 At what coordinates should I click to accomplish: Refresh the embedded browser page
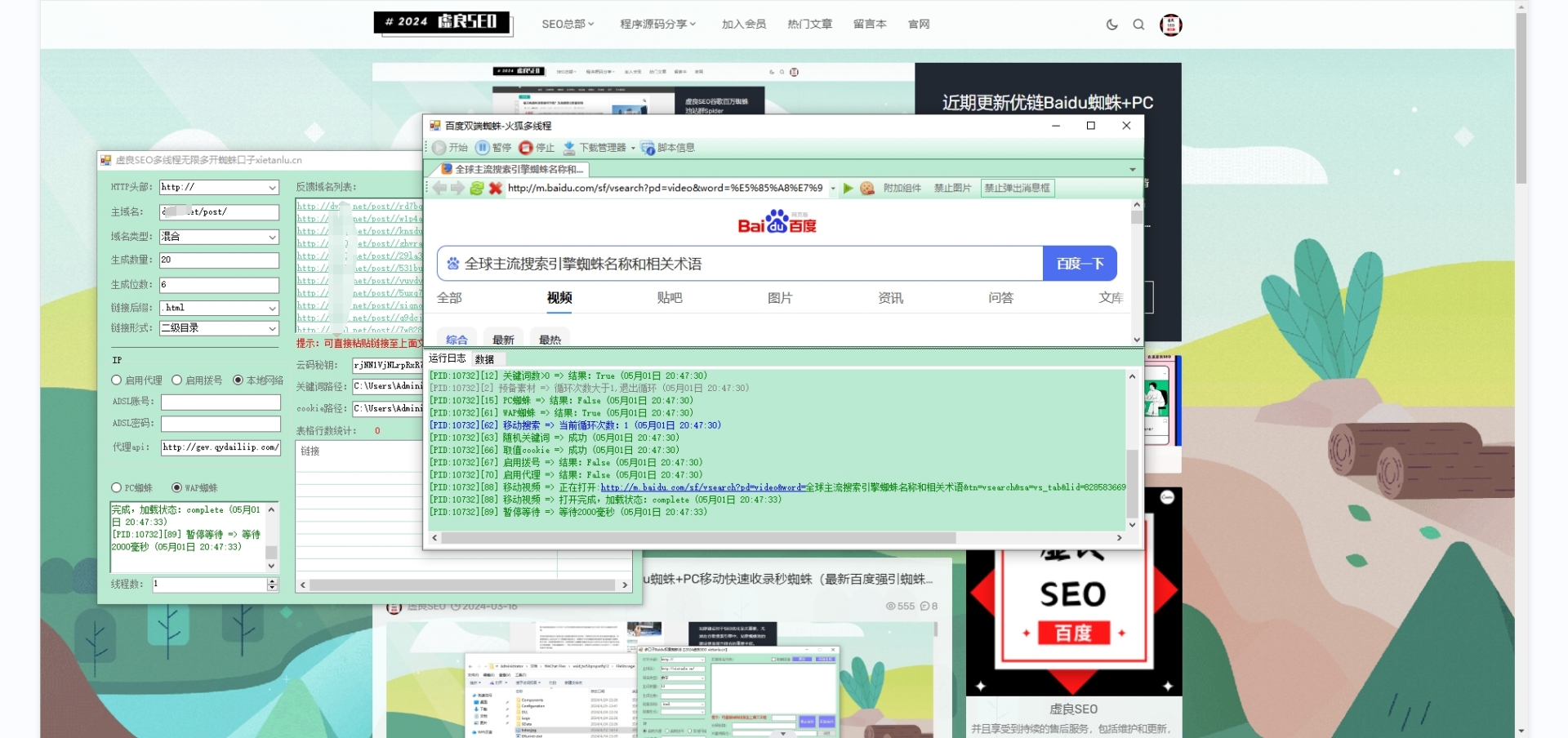477,188
